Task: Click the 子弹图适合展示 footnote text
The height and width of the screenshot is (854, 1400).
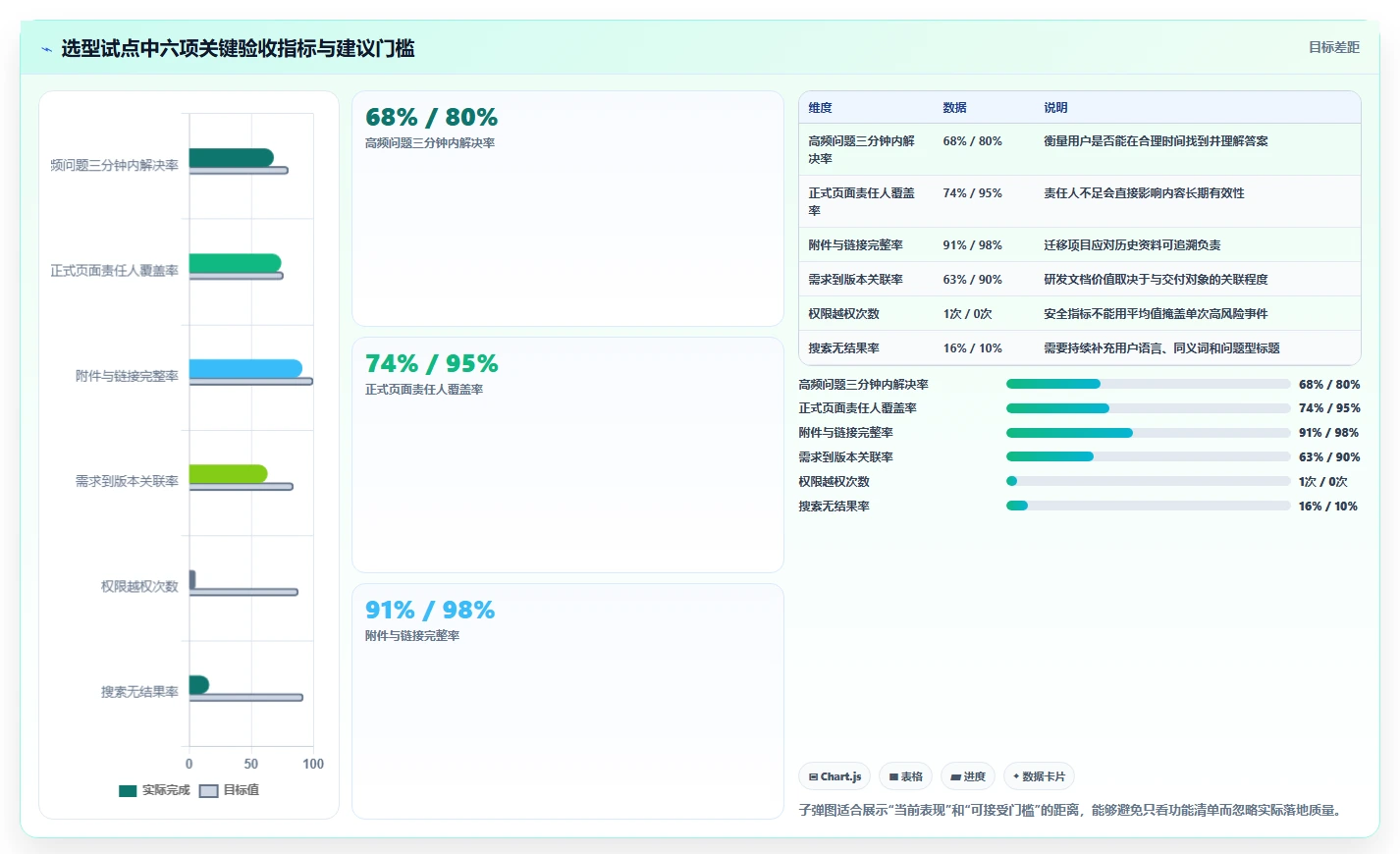Action: pyautogui.click(x=1070, y=810)
